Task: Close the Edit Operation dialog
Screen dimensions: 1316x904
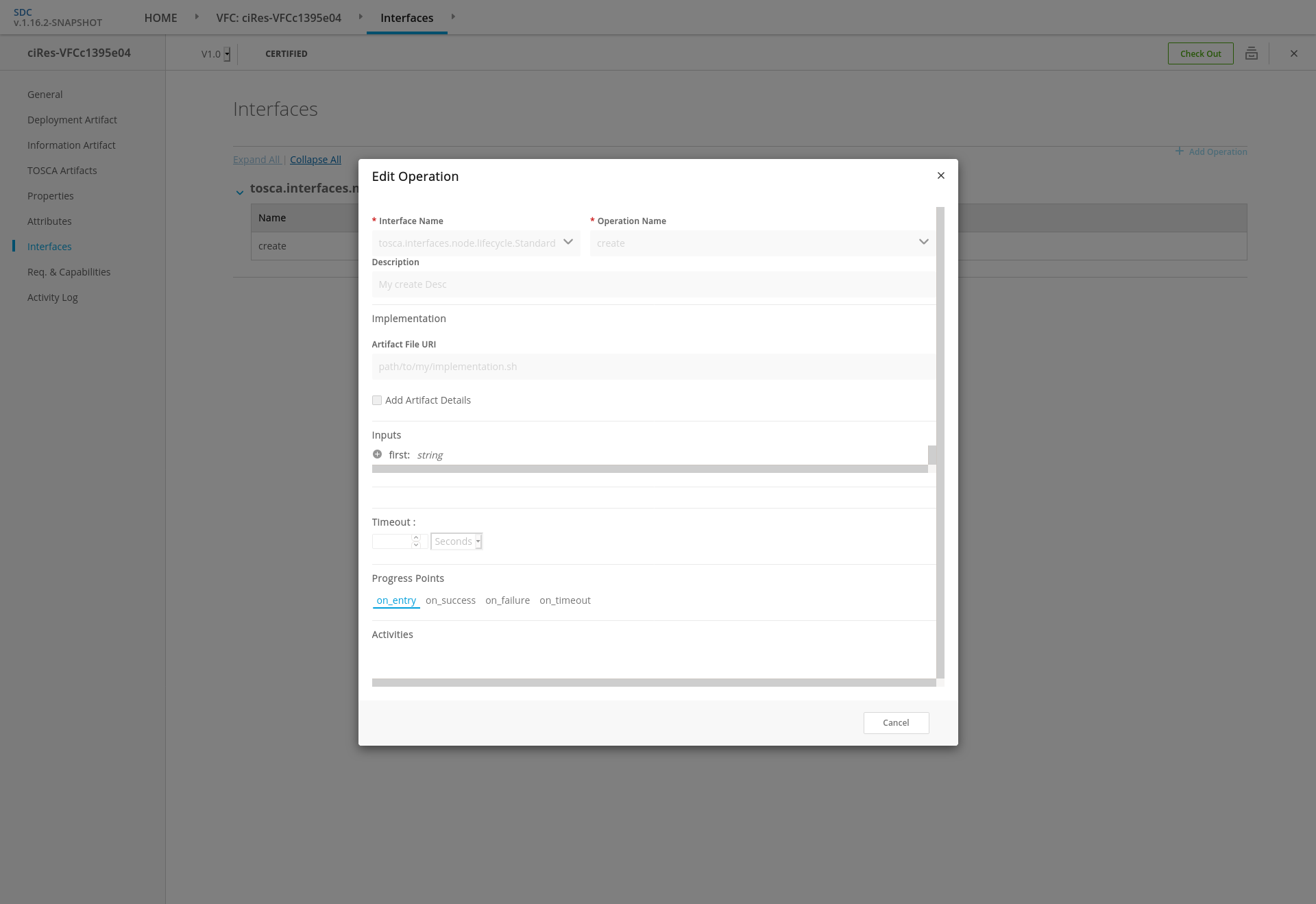Action: [941, 175]
